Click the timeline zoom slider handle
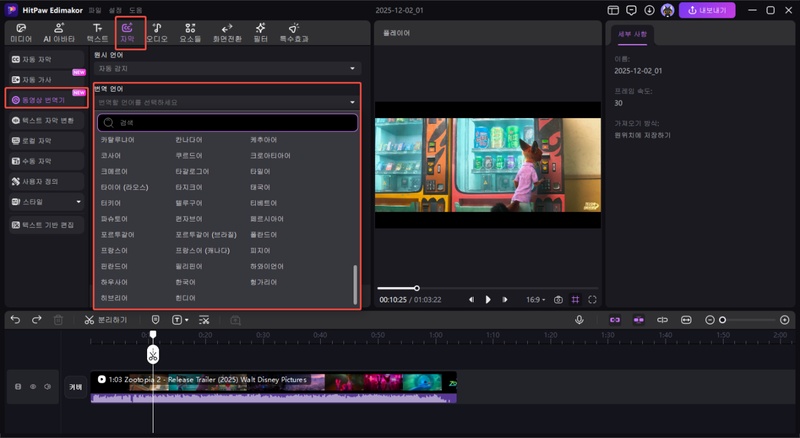This screenshot has width=800, height=438. 722,319
